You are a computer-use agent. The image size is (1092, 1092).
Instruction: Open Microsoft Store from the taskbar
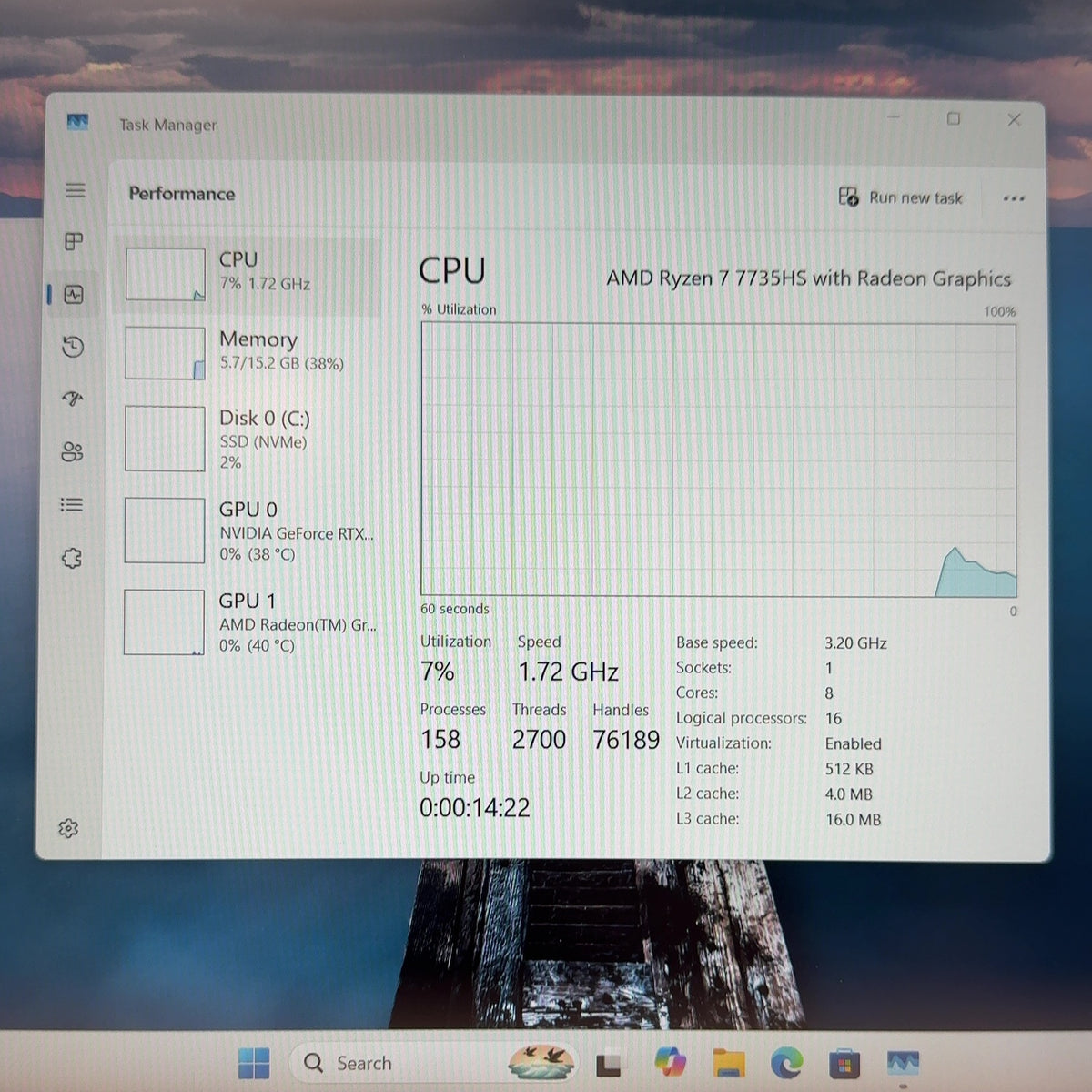[845, 1063]
